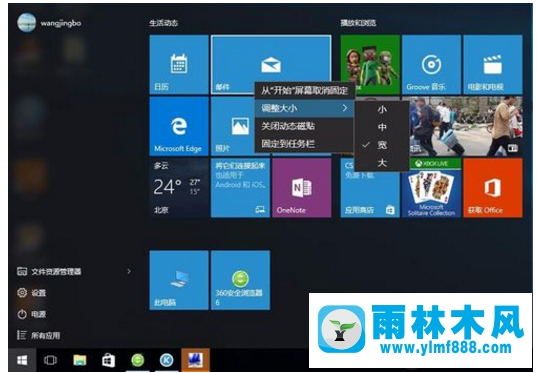Launch the OneNote tile
537x373 pixels.
[302, 188]
